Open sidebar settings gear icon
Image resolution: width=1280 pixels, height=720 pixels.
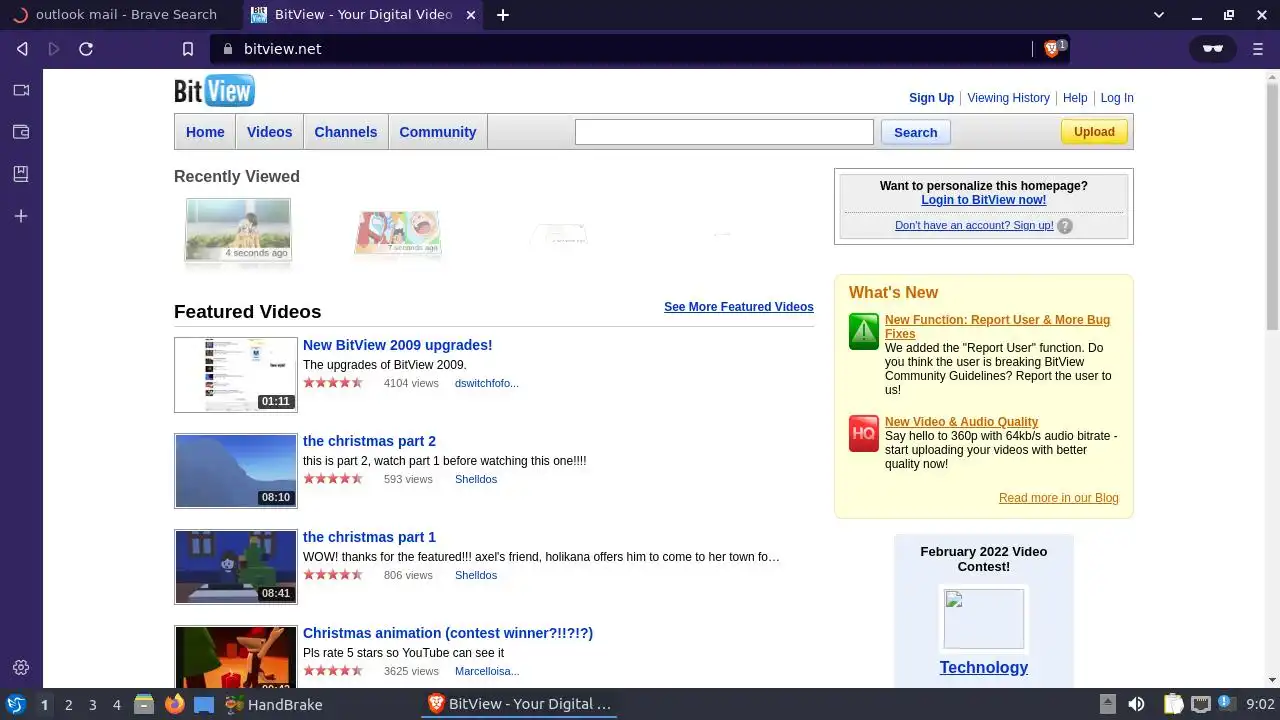coord(21,667)
